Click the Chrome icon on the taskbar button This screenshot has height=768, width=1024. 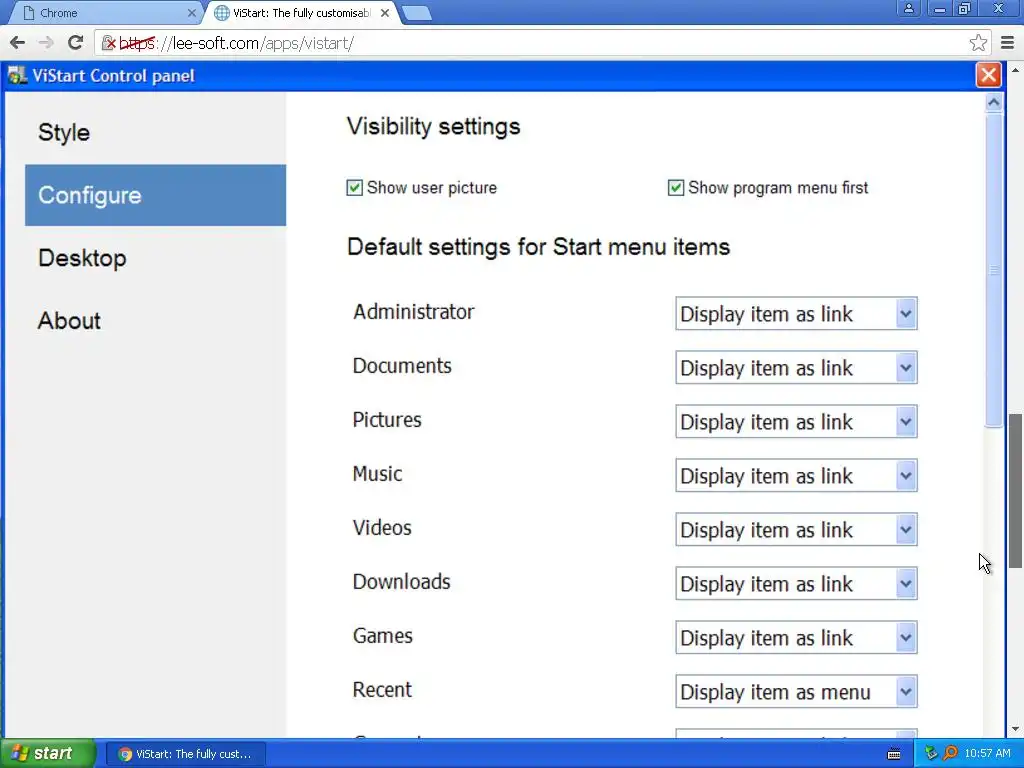click(125, 754)
